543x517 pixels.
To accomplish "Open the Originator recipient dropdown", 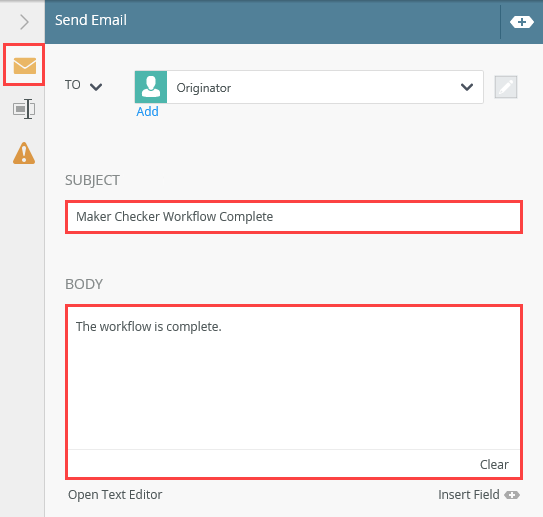I will tap(467, 87).
